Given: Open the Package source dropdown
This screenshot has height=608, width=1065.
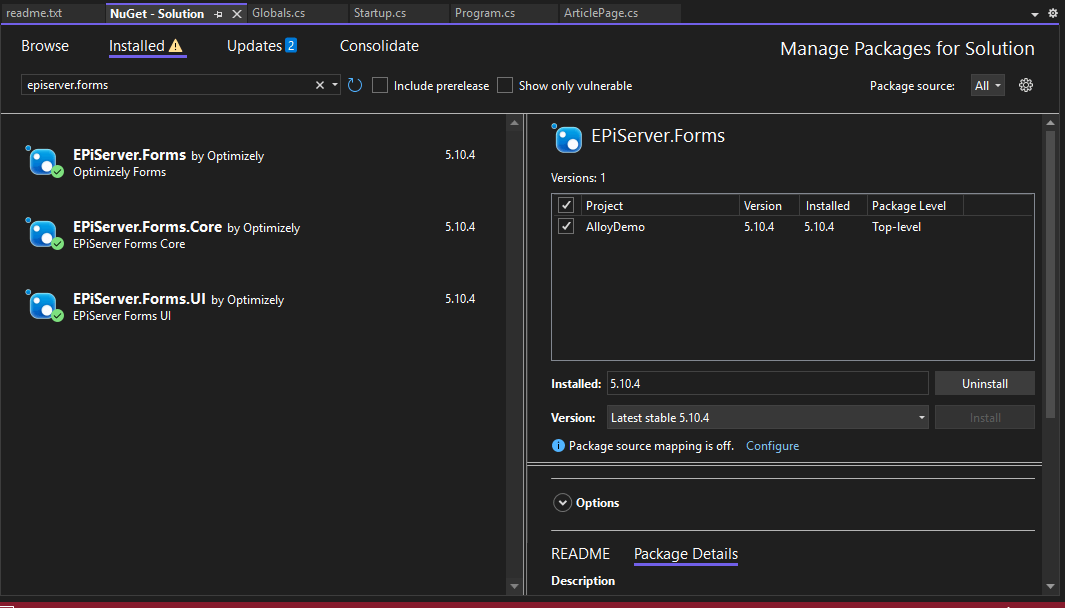Looking at the screenshot, I should pyautogui.click(x=988, y=86).
